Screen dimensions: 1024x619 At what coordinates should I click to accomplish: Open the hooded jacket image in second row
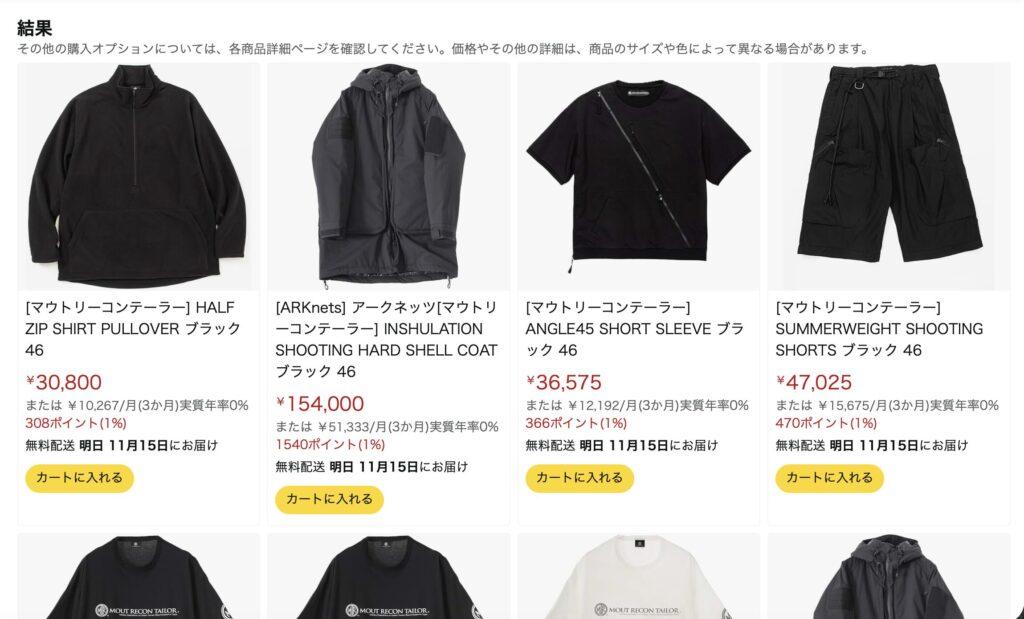[x=889, y=577]
